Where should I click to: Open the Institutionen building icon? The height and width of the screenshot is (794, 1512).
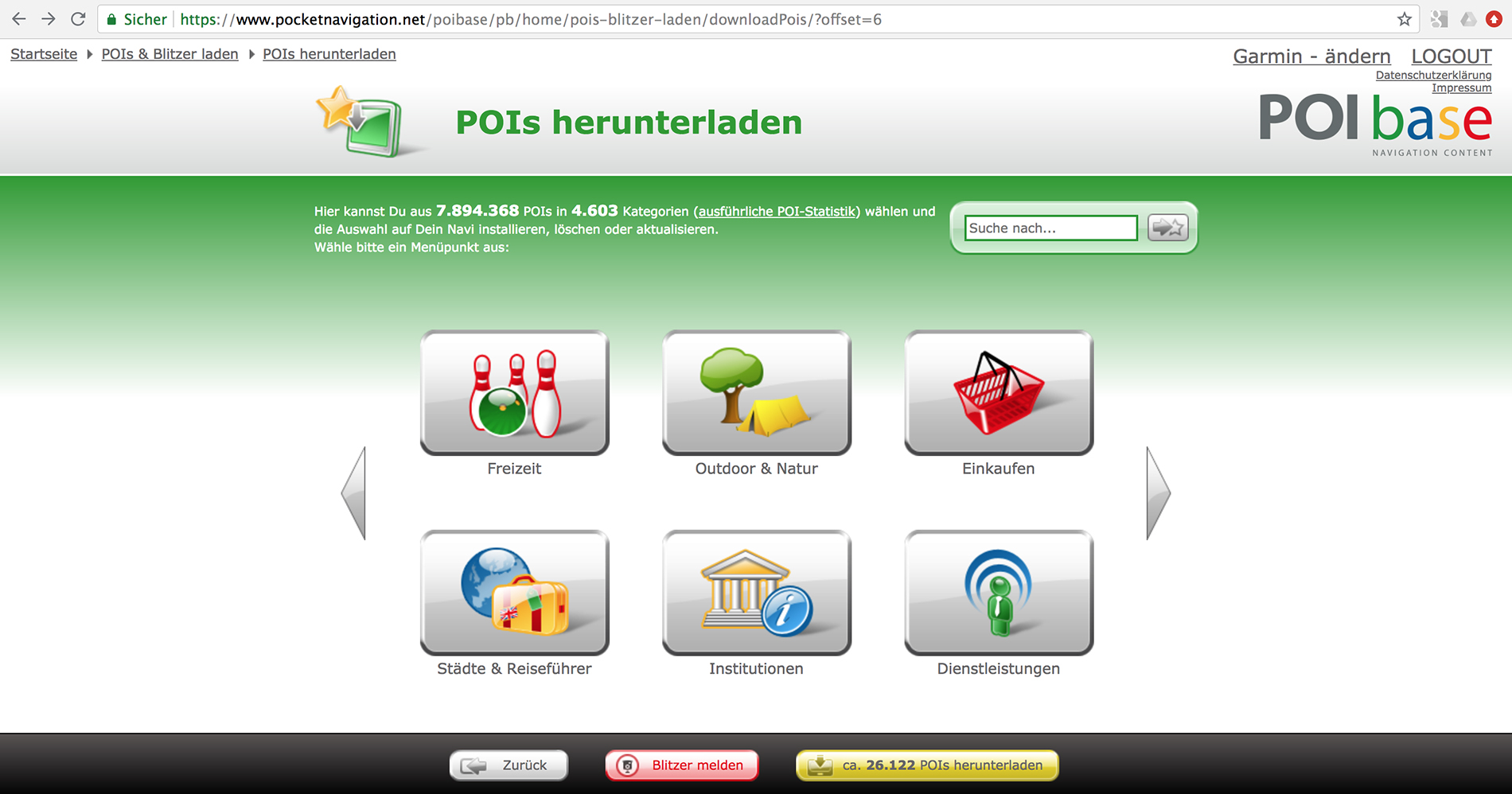coord(756,593)
